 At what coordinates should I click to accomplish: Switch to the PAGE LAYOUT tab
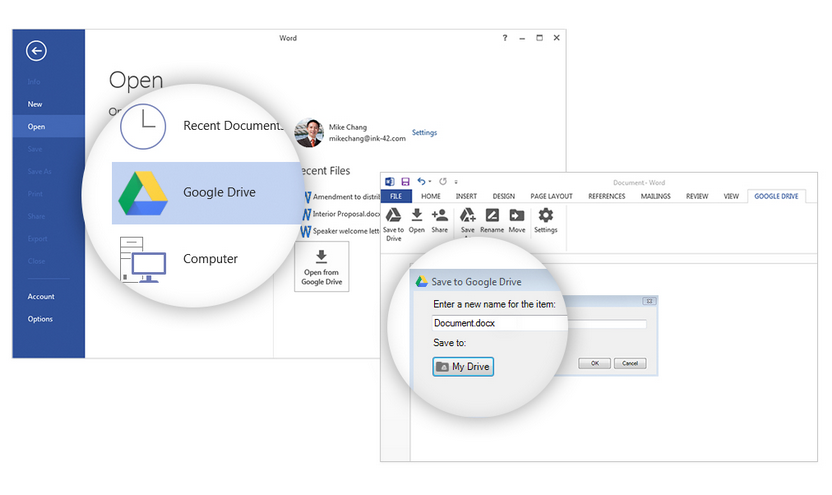pyautogui.click(x=551, y=196)
